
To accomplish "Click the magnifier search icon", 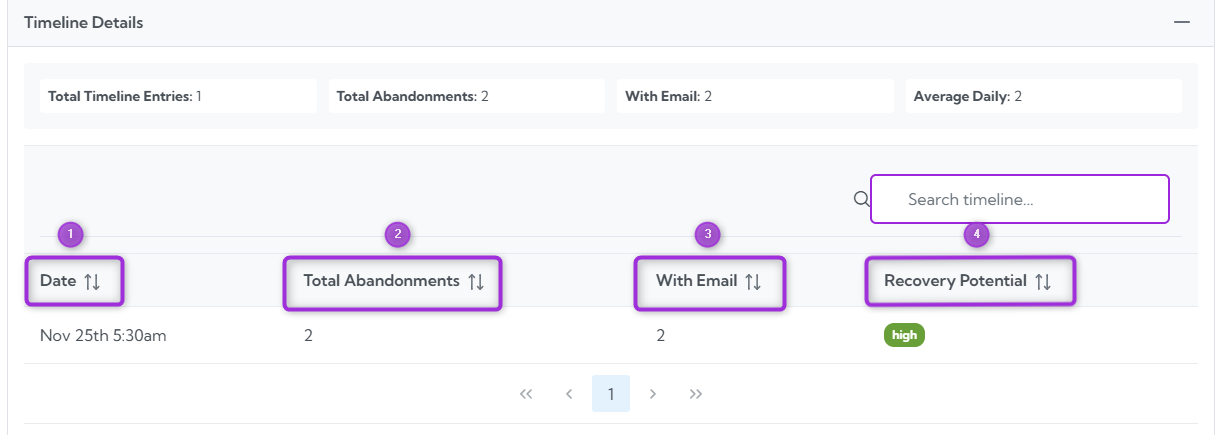I will tap(861, 199).
